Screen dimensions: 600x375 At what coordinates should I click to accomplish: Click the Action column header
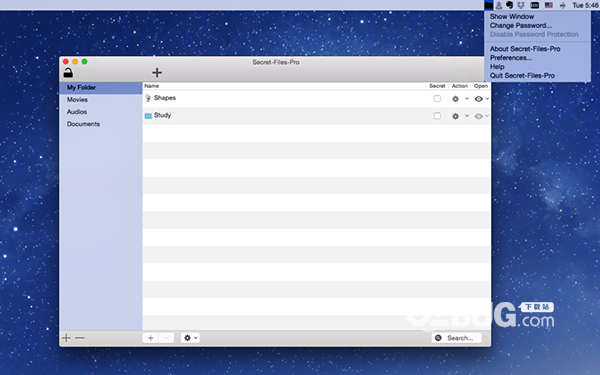(x=460, y=86)
